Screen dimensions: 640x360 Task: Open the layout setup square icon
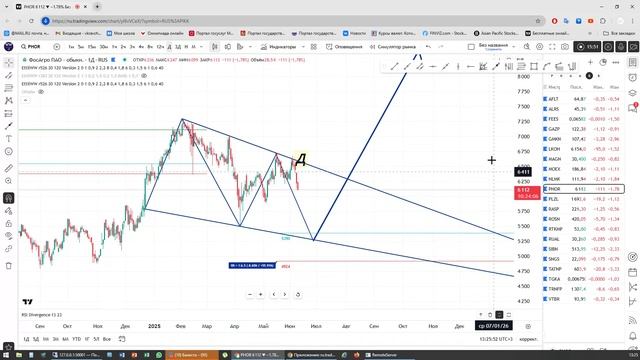[x=471, y=47]
